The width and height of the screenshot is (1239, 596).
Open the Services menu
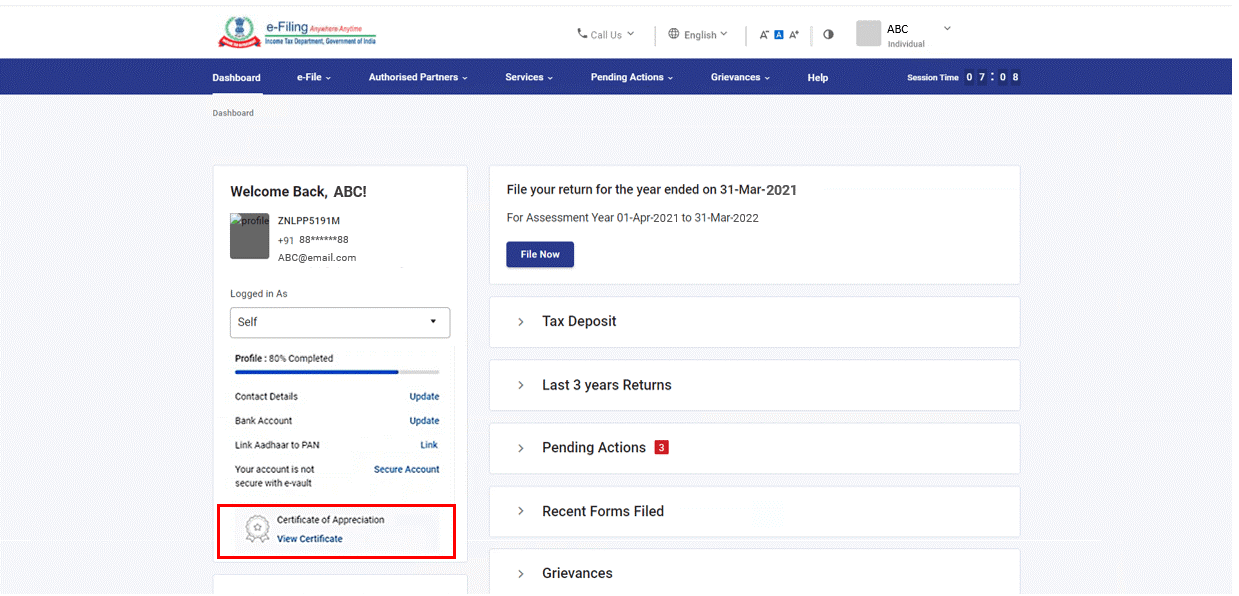tap(528, 77)
